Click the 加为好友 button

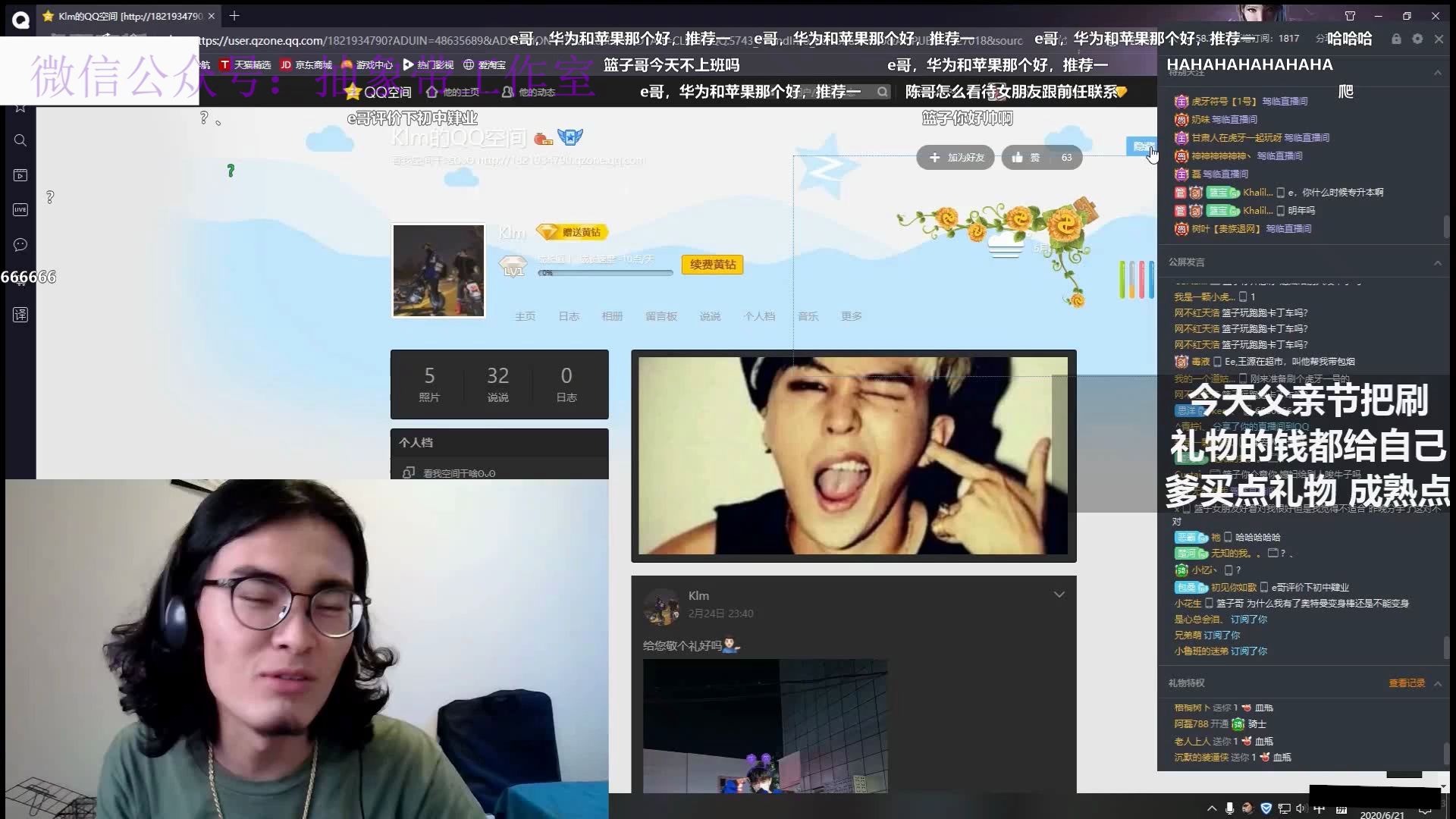tap(955, 157)
